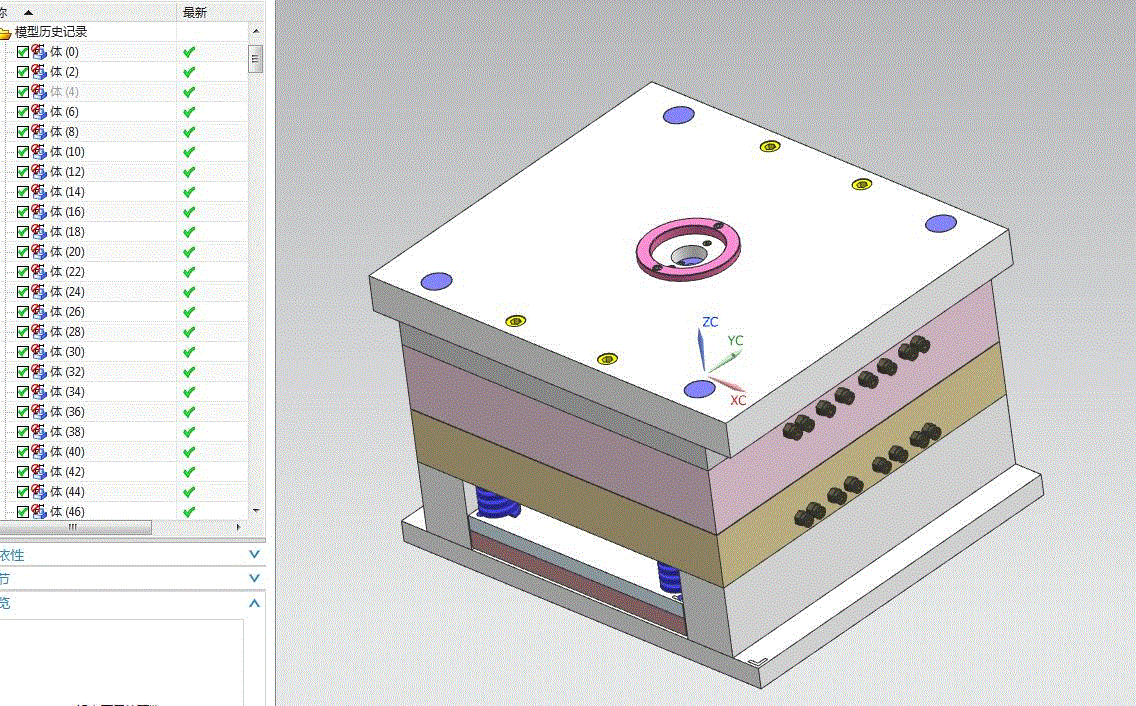
Task: Click the navigator scrollbar down arrow
Action: point(256,511)
